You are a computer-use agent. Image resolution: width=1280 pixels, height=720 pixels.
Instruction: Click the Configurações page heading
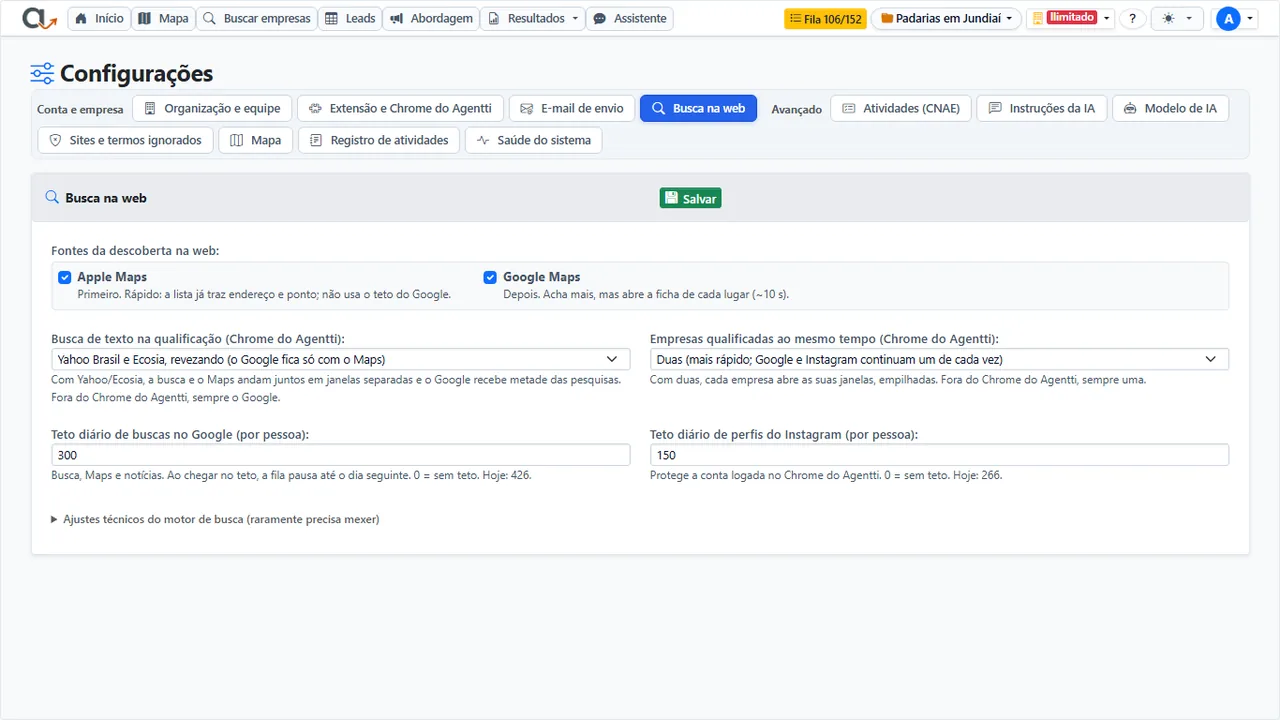(x=136, y=73)
